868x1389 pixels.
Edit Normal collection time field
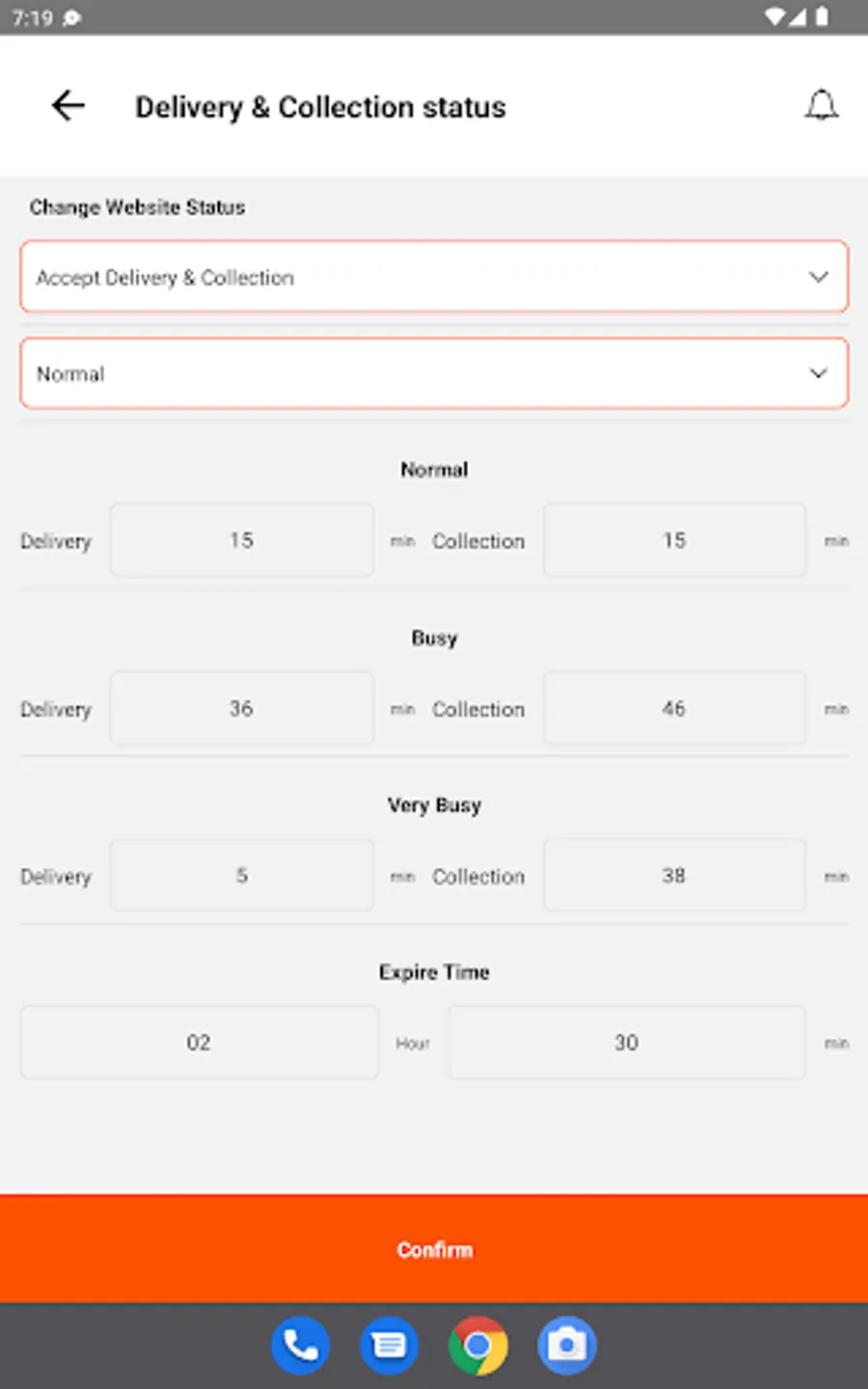point(674,540)
